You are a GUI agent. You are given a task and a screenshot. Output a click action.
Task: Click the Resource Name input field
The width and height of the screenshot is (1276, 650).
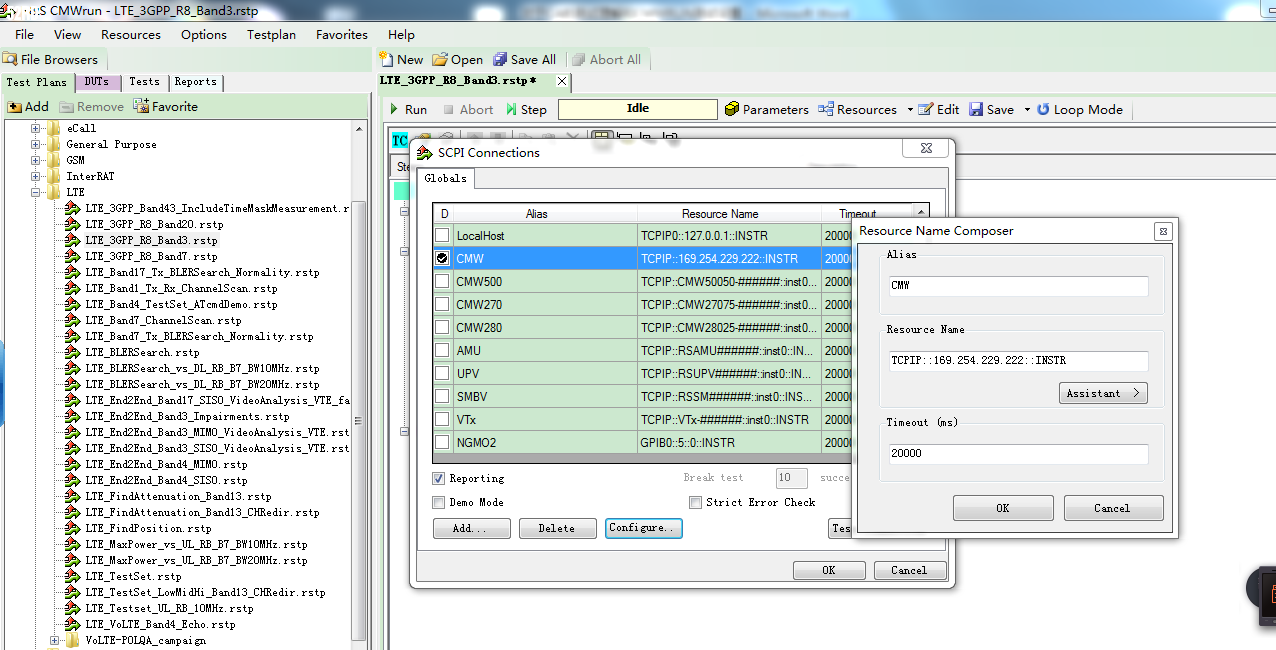point(1019,360)
